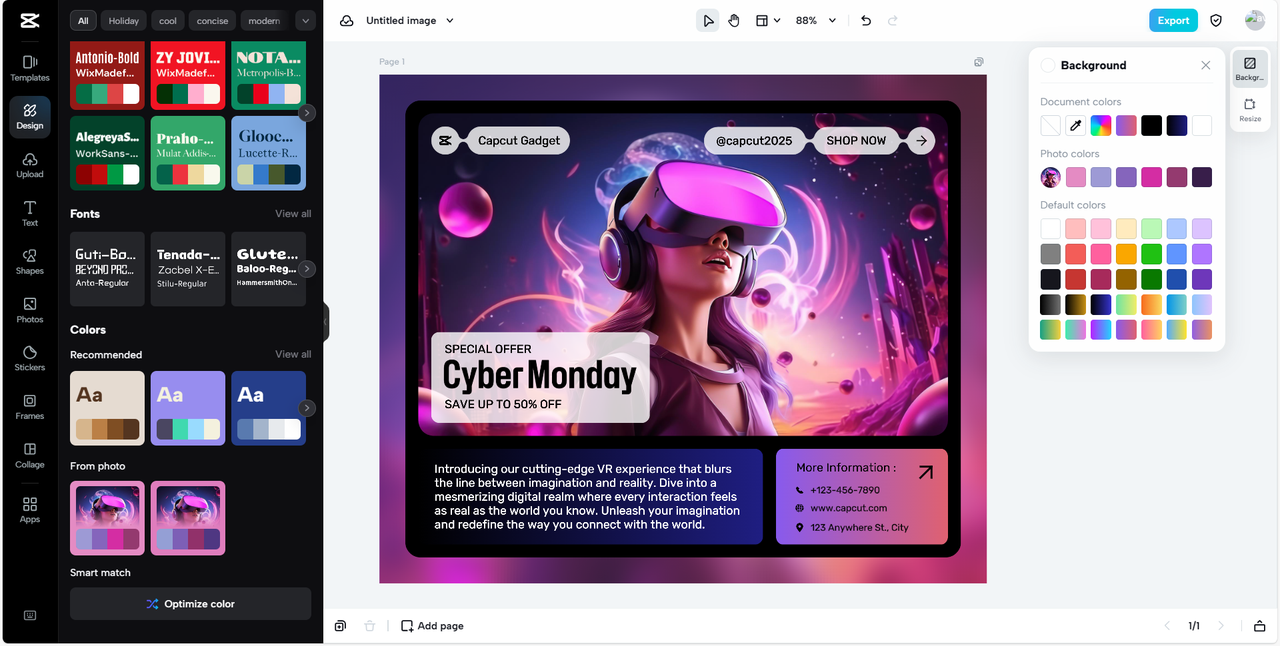Open the Shapes sidebar panel
The image size is (1280, 646).
[x=30, y=261]
